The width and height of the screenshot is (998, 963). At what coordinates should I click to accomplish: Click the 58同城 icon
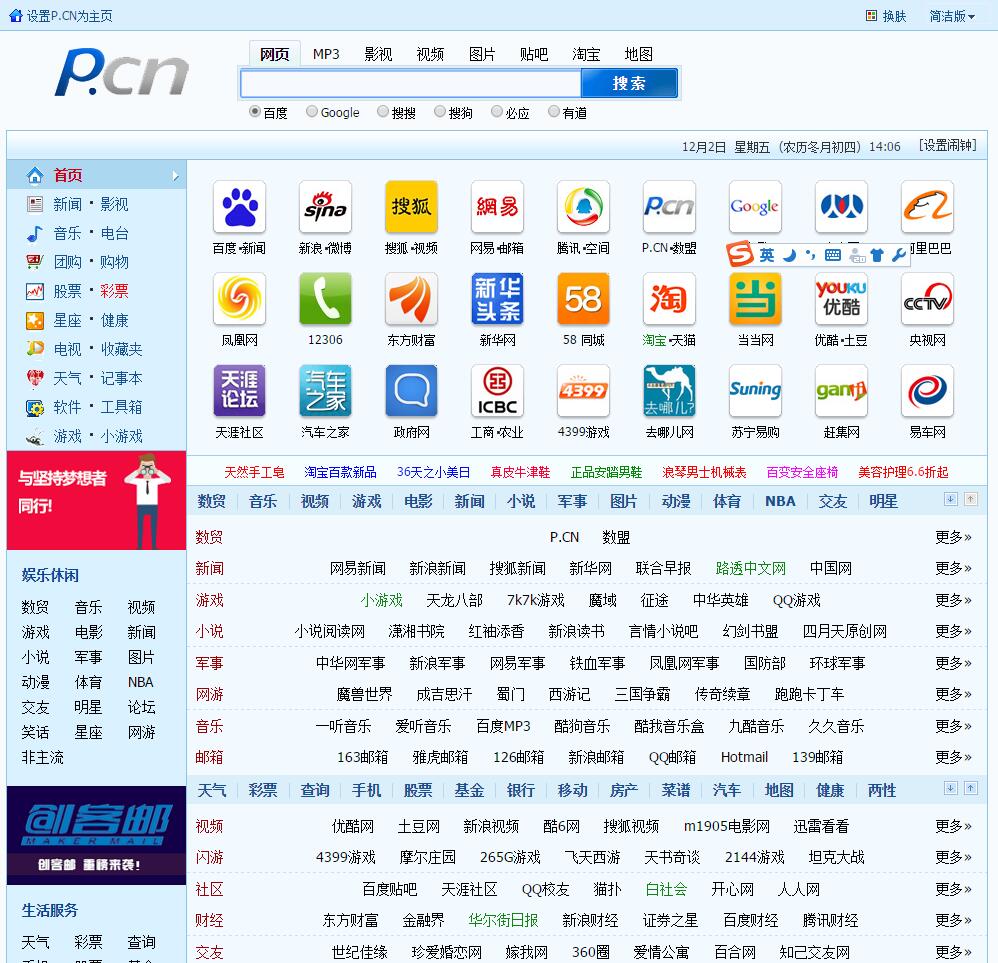click(x=583, y=299)
